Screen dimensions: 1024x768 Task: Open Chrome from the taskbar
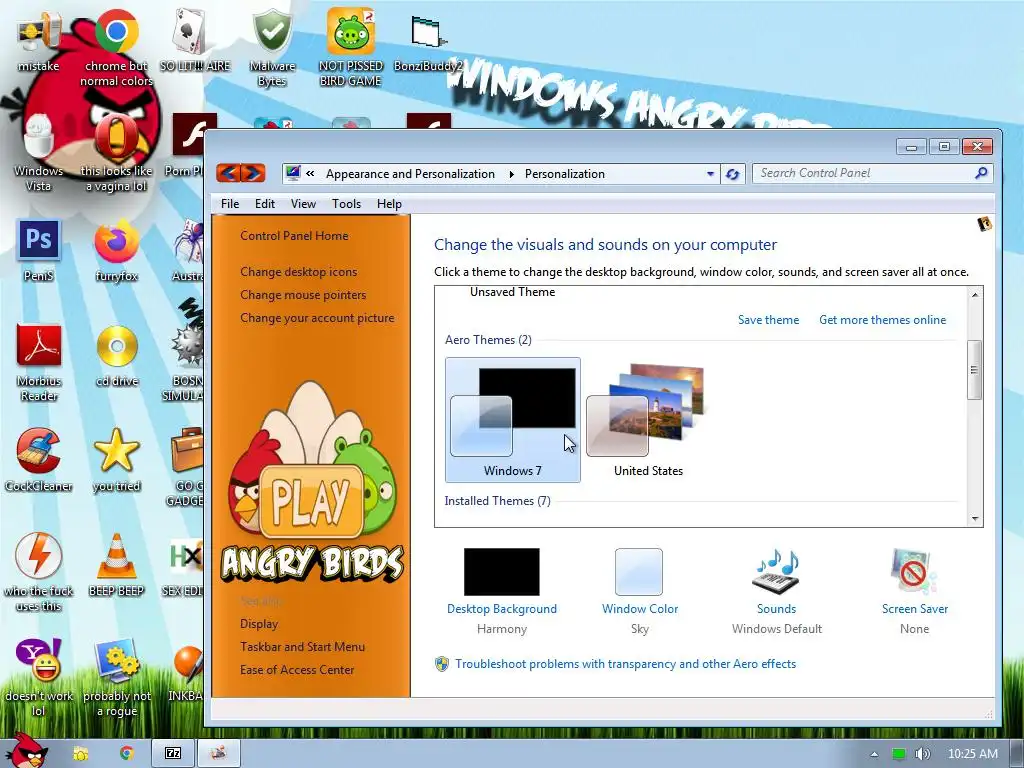click(127, 754)
